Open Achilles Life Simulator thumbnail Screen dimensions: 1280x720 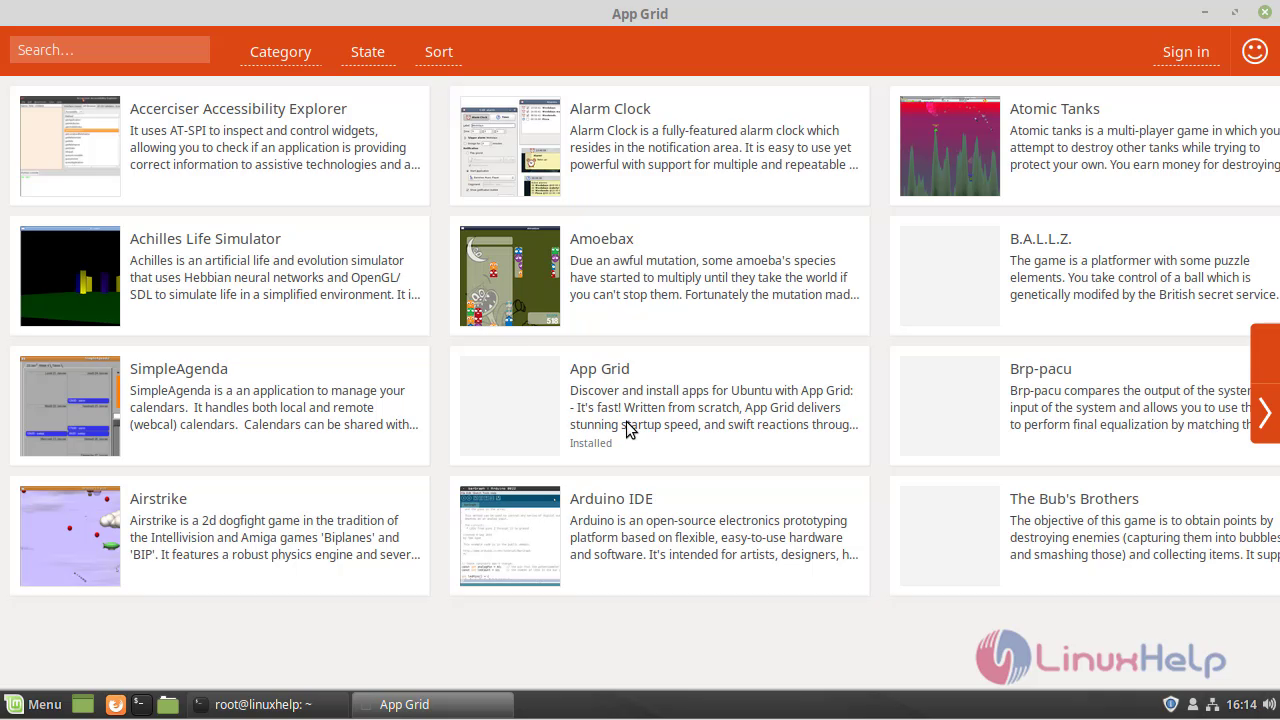pyautogui.click(x=70, y=276)
